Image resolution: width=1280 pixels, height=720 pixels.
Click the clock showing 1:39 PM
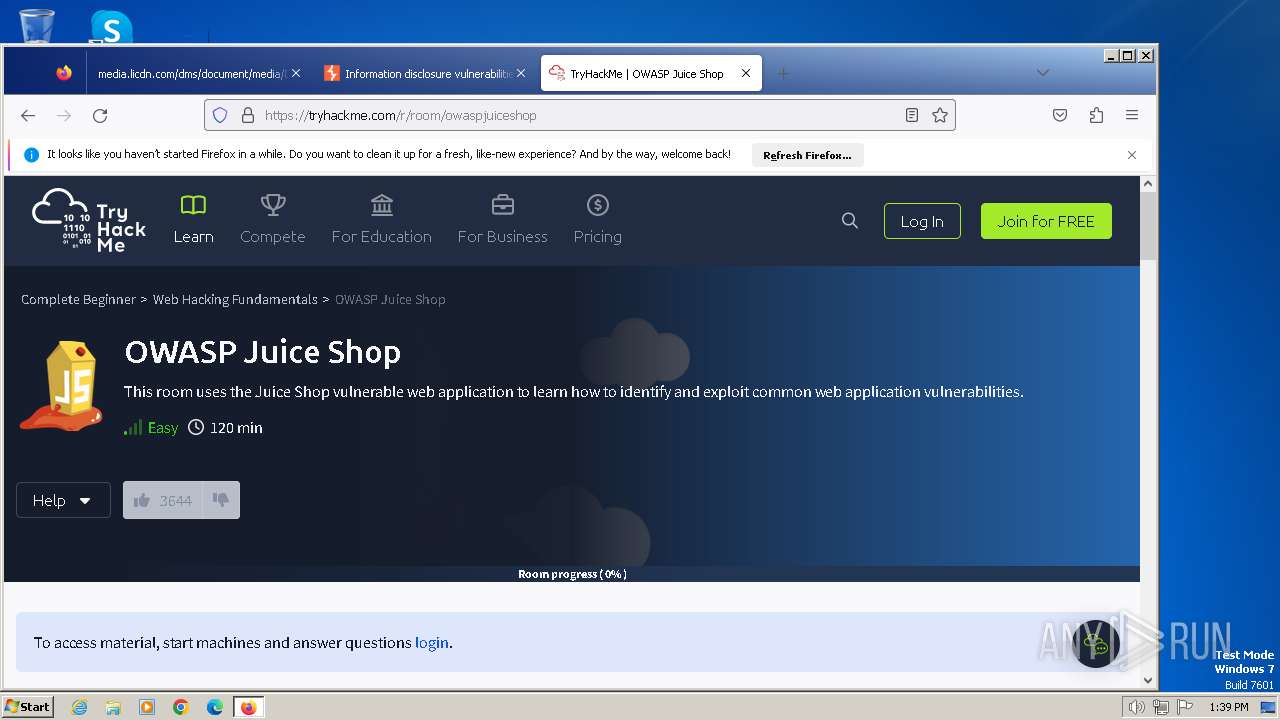pos(1229,707)
